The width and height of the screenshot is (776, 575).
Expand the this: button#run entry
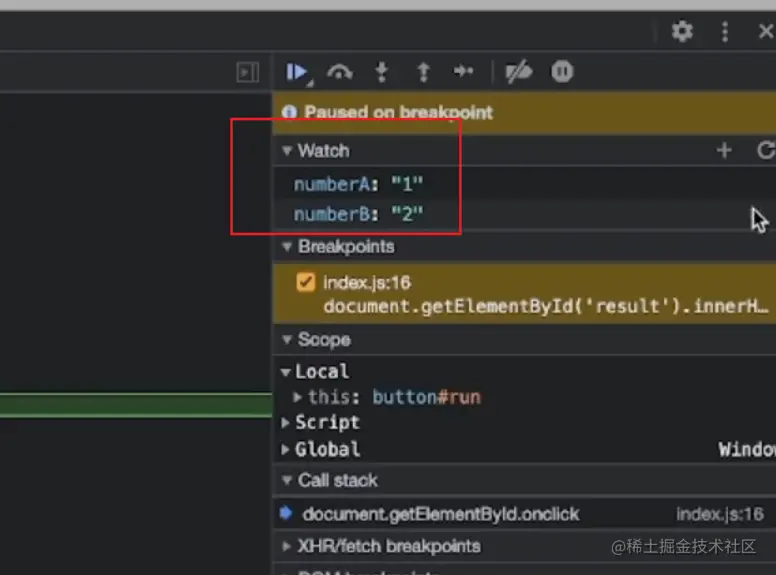click(297, 397)
